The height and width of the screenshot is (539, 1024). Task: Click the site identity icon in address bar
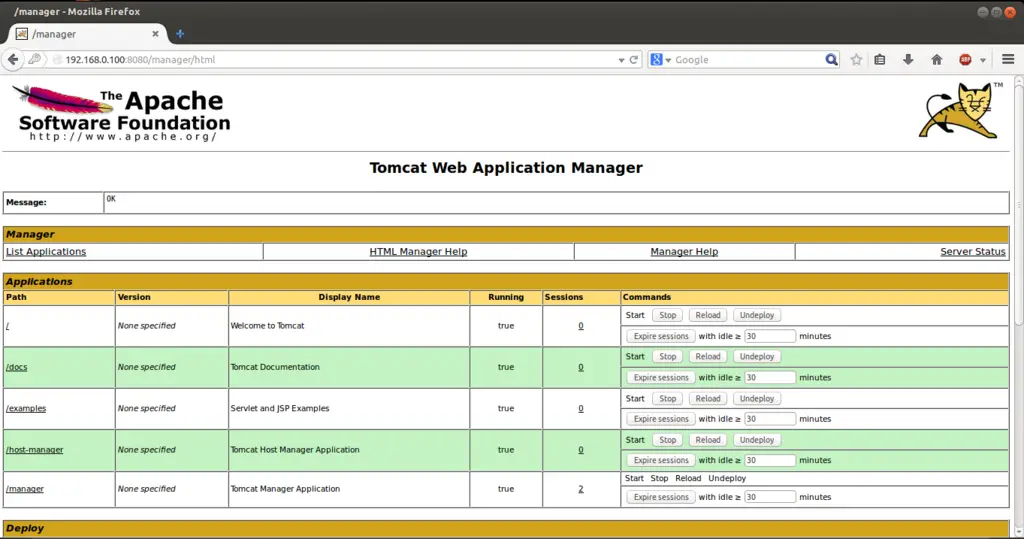pyautogui.click(x=57, y=59)
